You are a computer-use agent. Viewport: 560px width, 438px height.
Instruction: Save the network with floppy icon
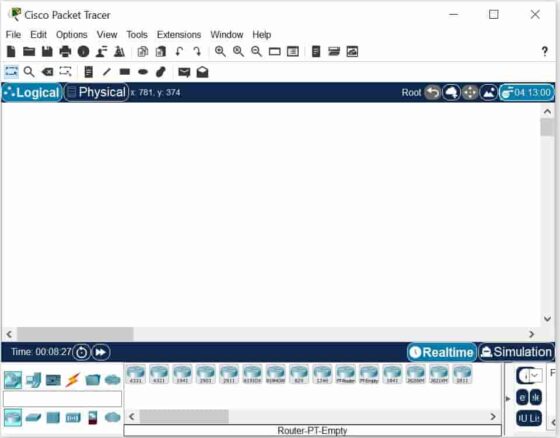pos(47,52)
